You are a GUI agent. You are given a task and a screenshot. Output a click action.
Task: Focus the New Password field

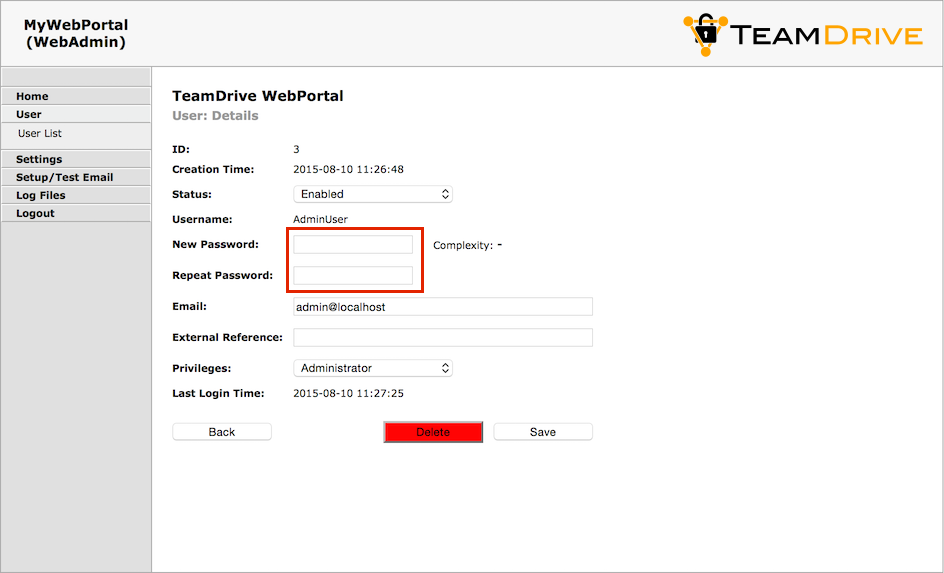tap(353, 244)
